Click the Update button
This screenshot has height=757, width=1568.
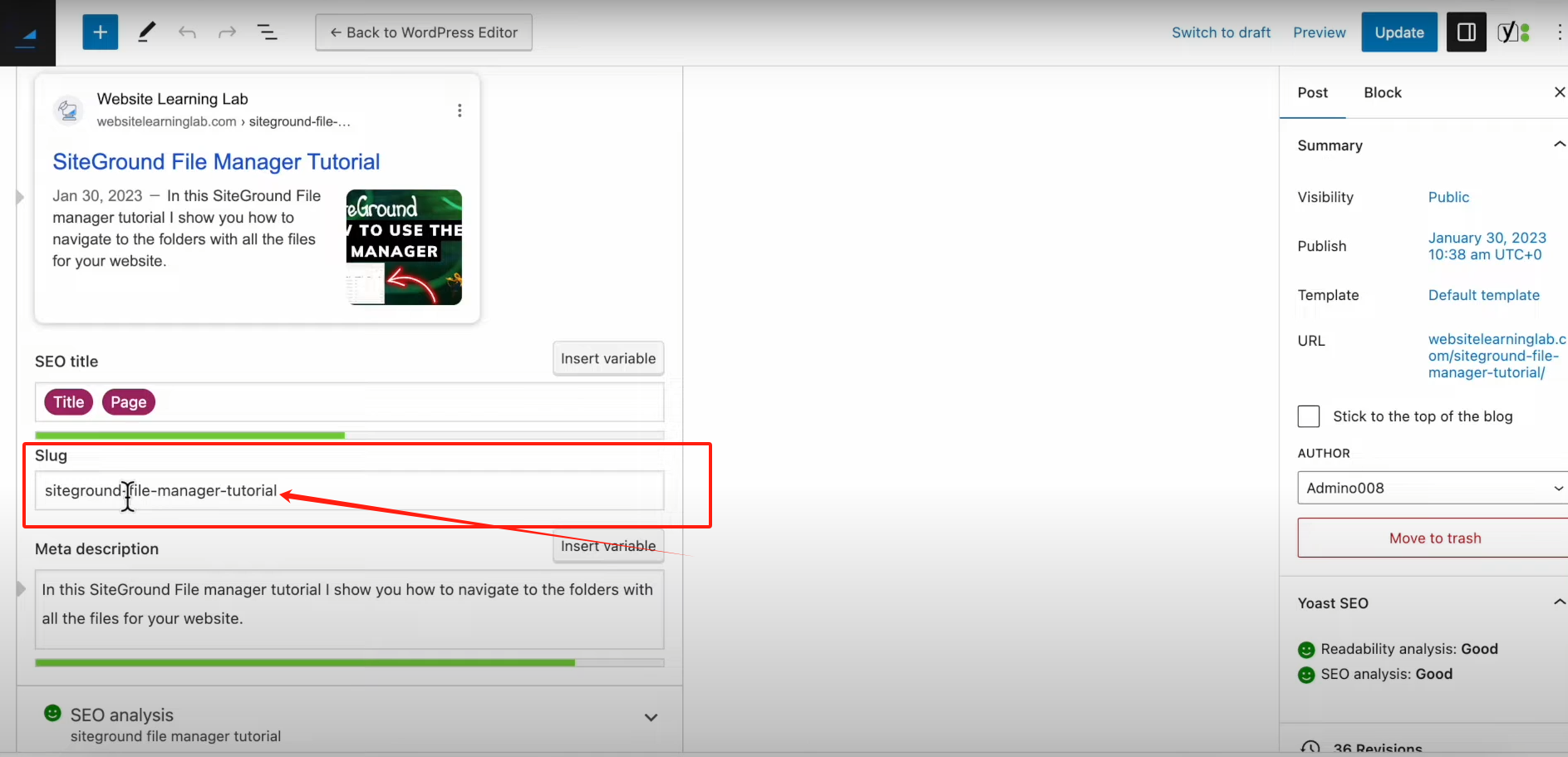(1399, 32)
